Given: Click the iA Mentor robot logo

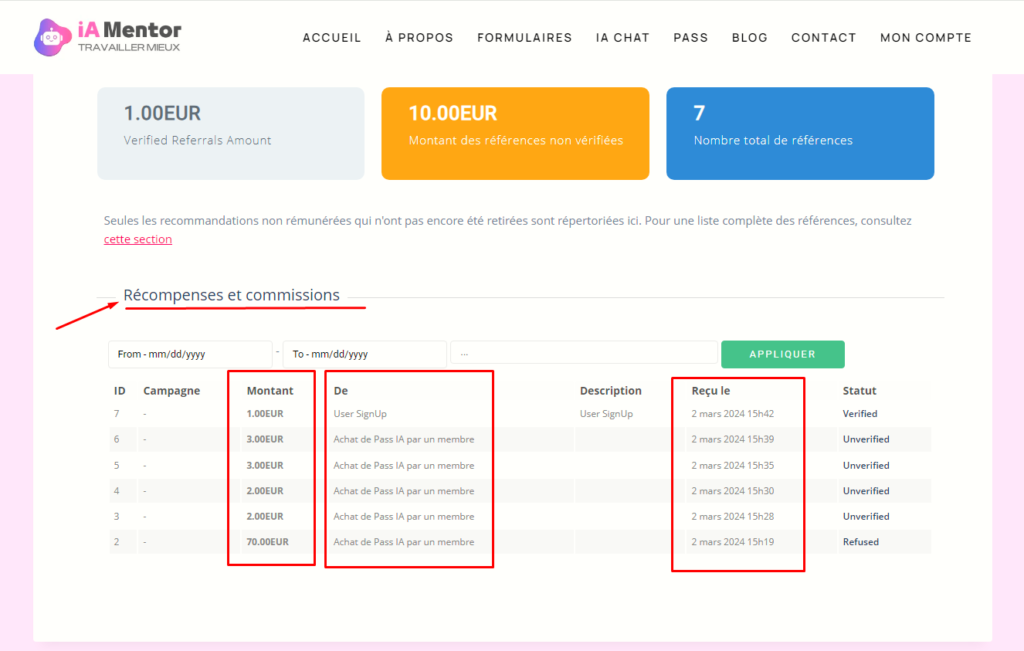Looking at the screenshot, I should (52, 37).
